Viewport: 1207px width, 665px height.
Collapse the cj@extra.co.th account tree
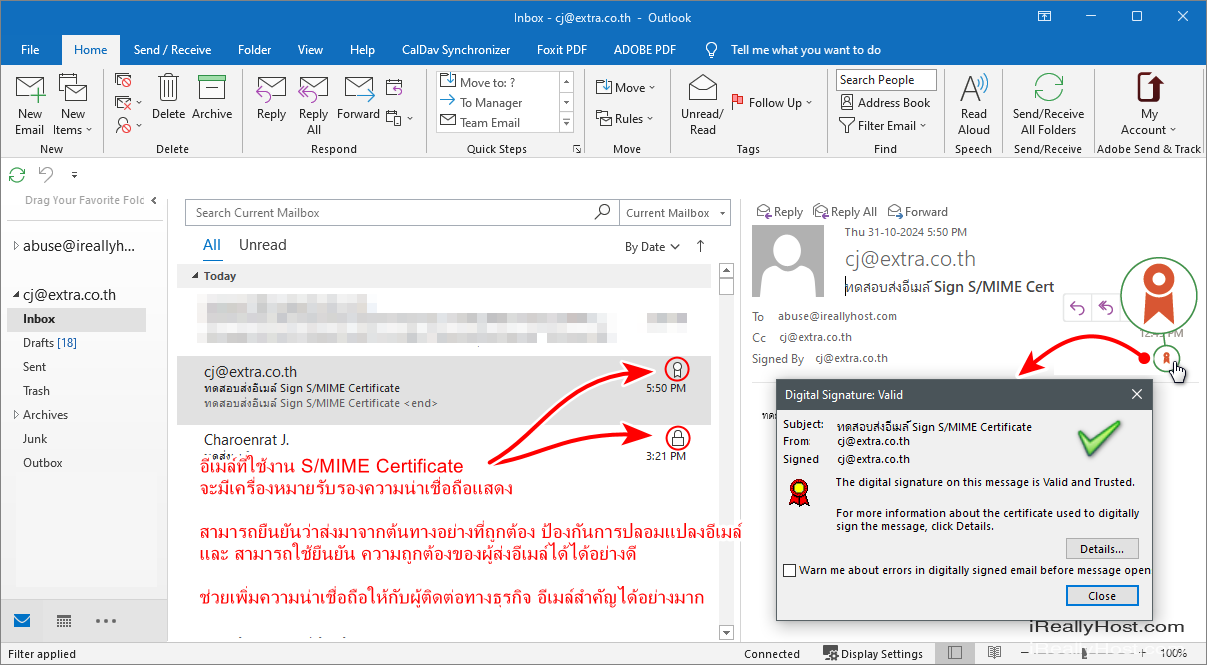(x=16, y=295)
